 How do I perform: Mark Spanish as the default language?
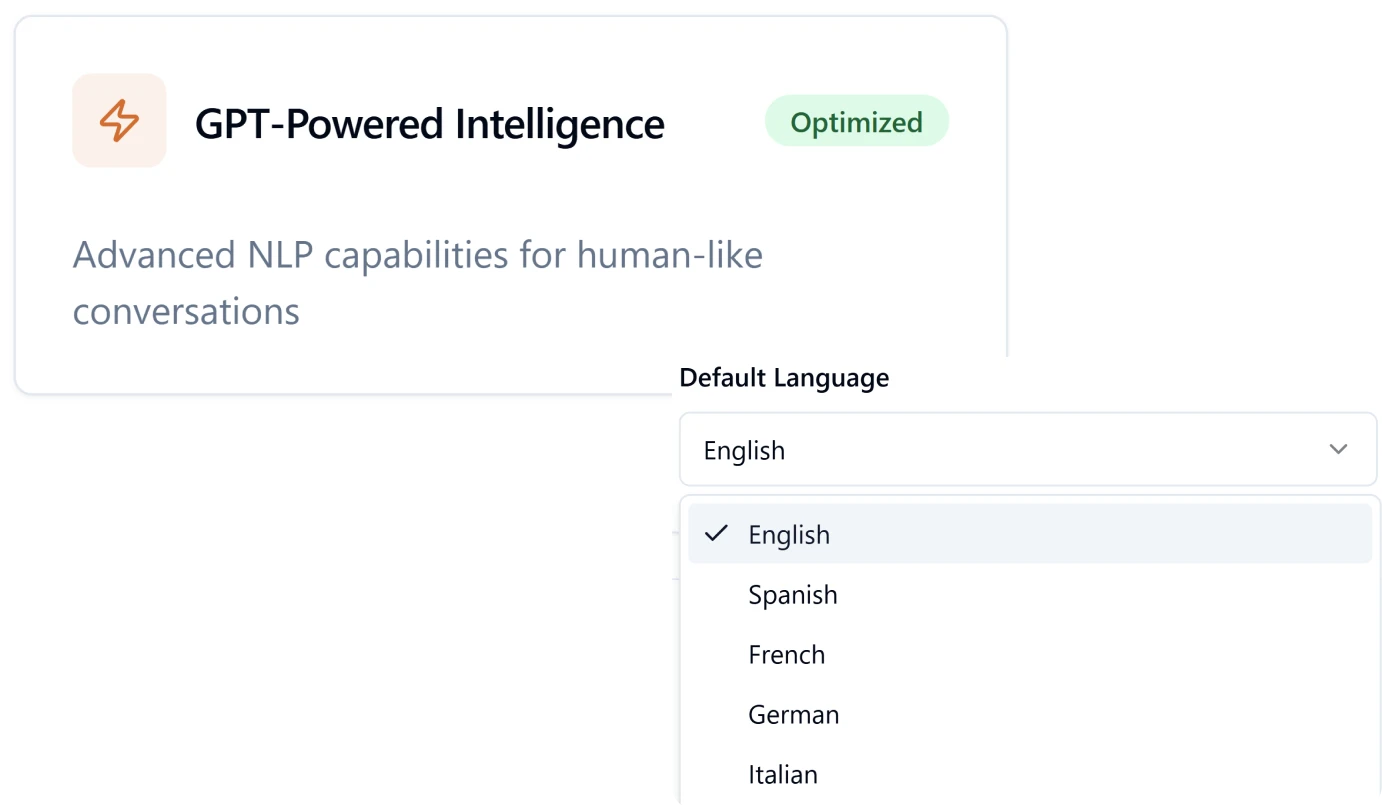click(x=793, y=594)
